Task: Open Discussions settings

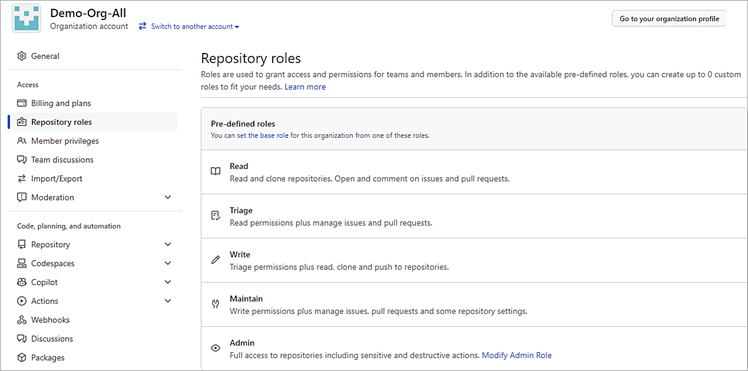Action: (52, 339)
